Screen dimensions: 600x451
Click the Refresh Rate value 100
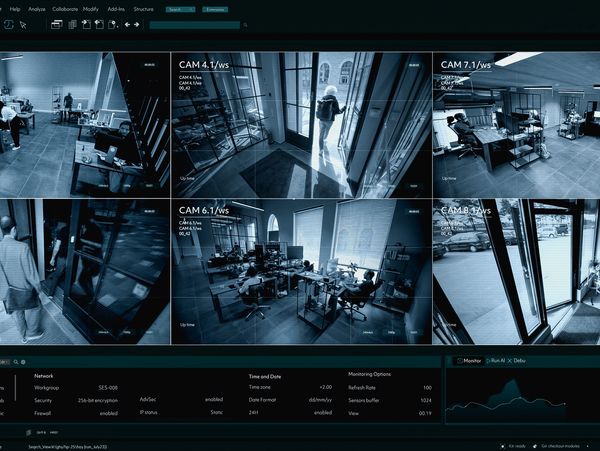tap(427, 386)
